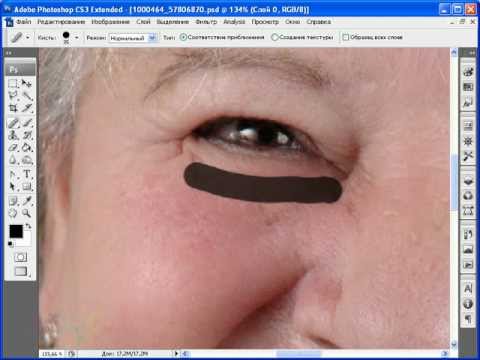Open the Выделение menu

(x=173, y=22)
